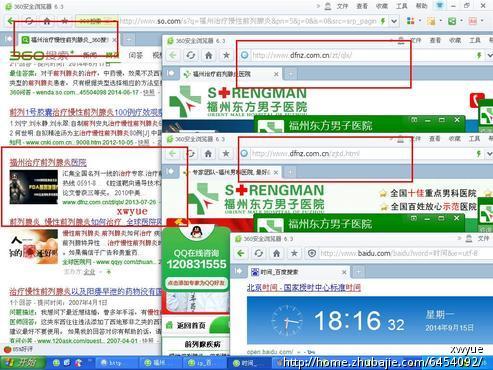Screen dimensions: 493x370
Task: Select tab 时间_百度搜索
Action: (299, 272)
